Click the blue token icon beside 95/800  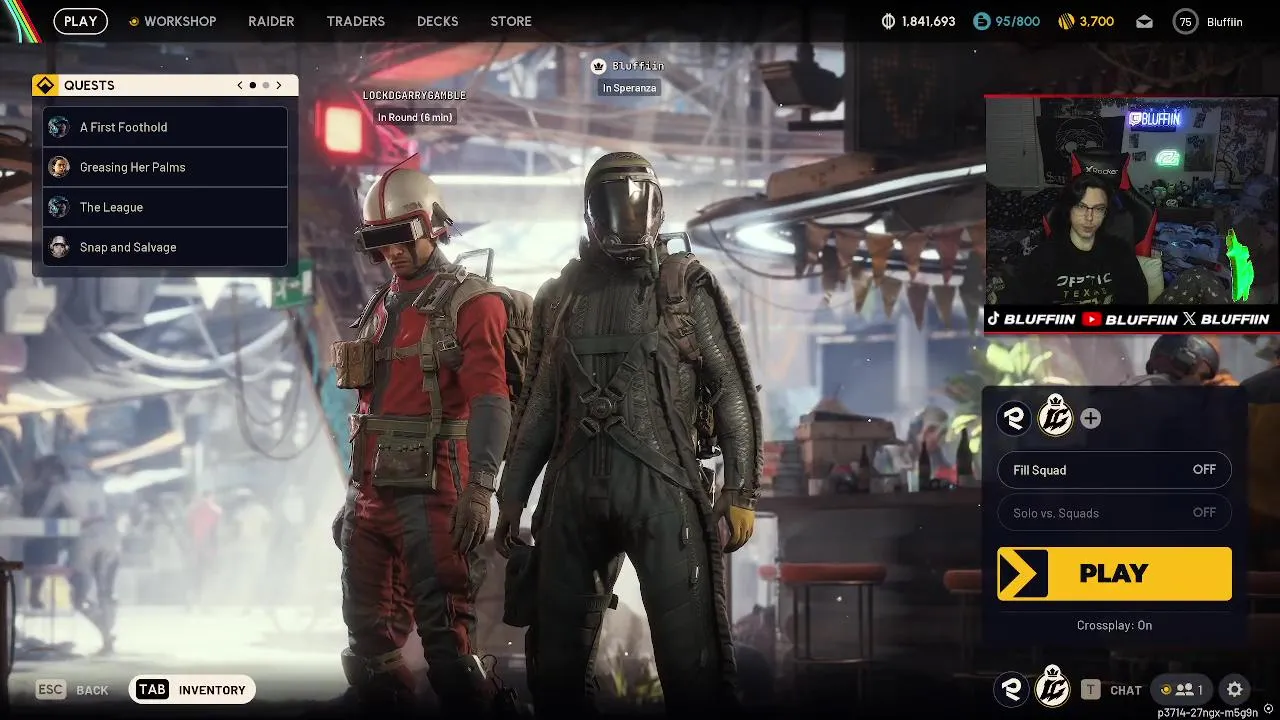tap(980, 22)
